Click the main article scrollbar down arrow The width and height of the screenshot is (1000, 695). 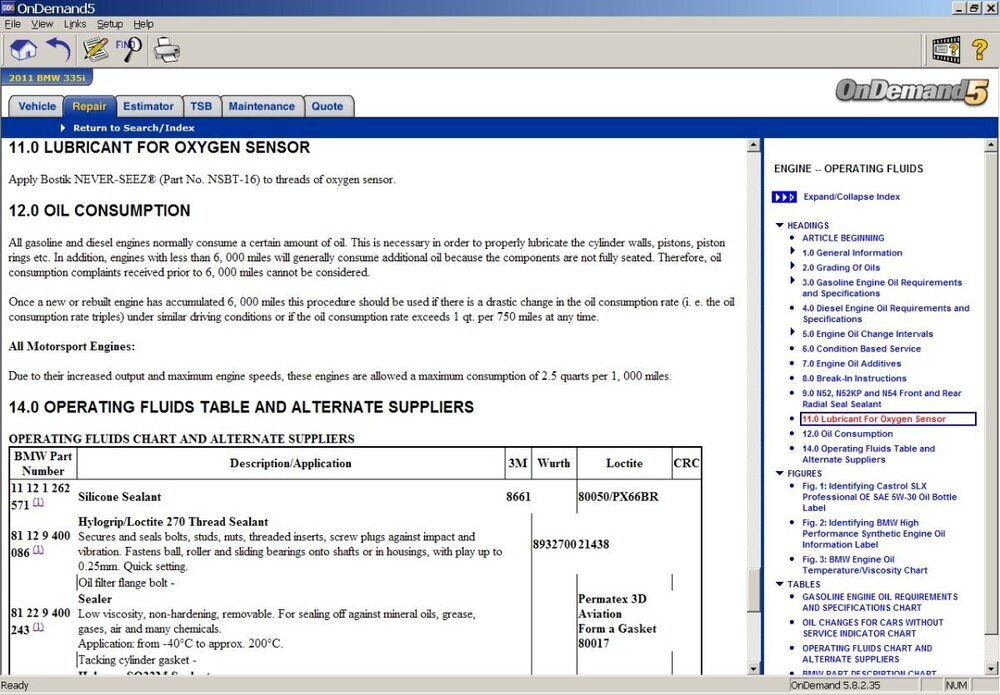754,668
